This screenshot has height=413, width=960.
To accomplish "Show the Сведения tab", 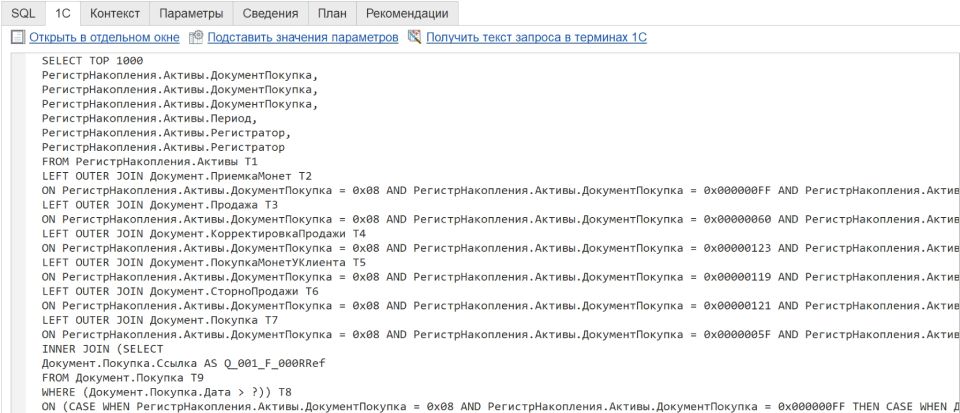I will [270, 13].
